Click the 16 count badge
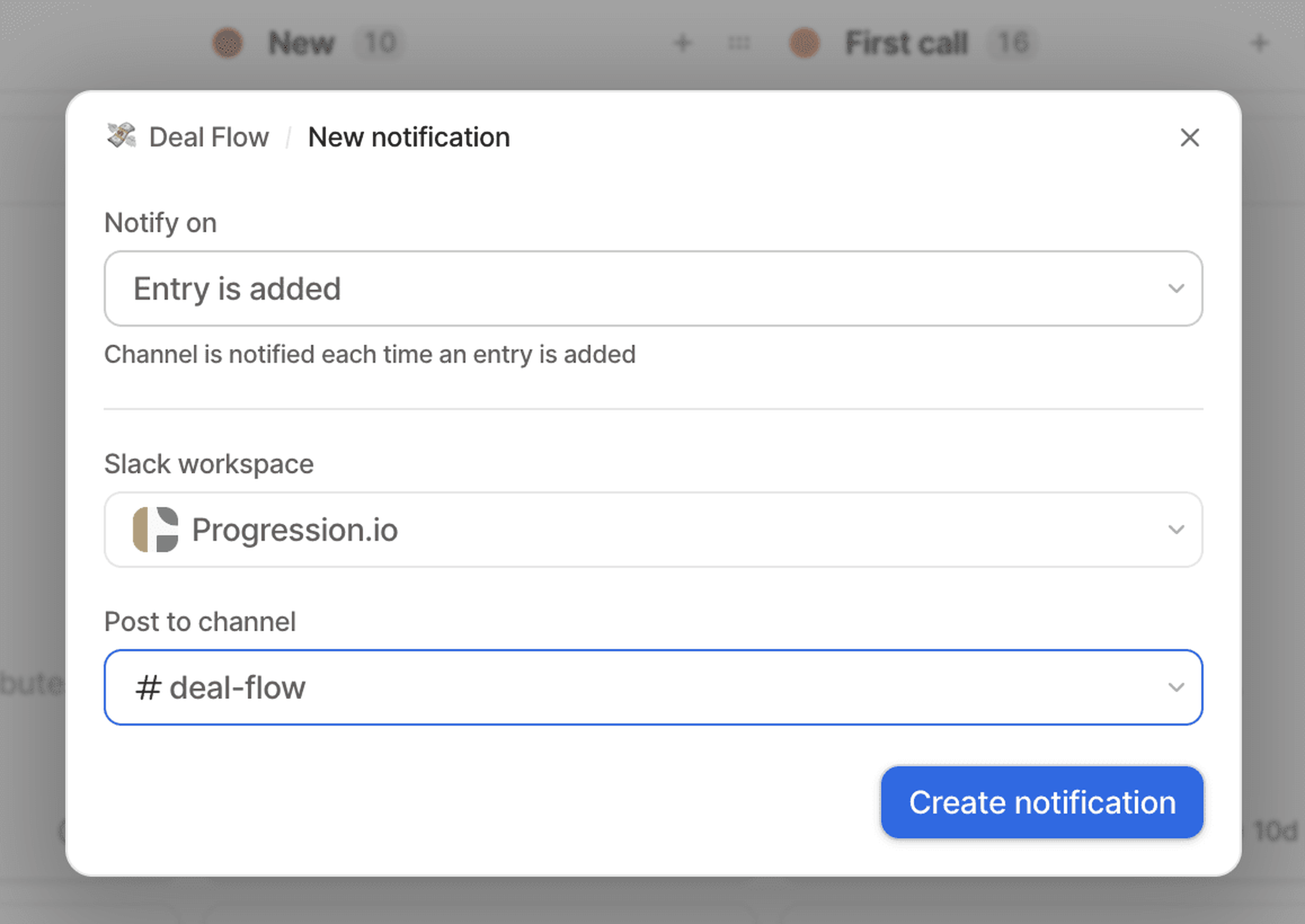 click(1013, 43)
